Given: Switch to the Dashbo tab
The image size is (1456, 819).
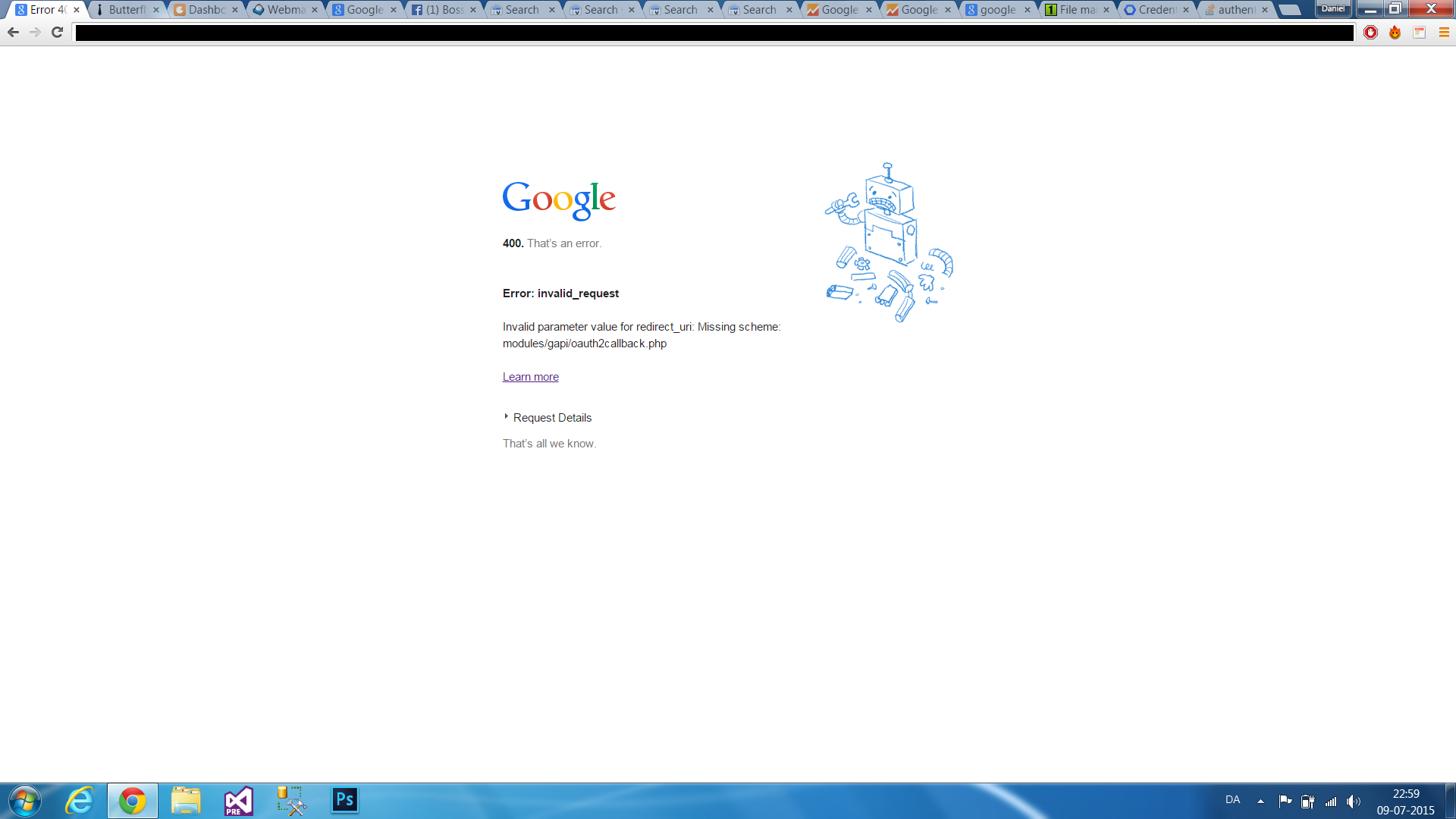Looking at the screenshot, I should [x=206, y=10].
